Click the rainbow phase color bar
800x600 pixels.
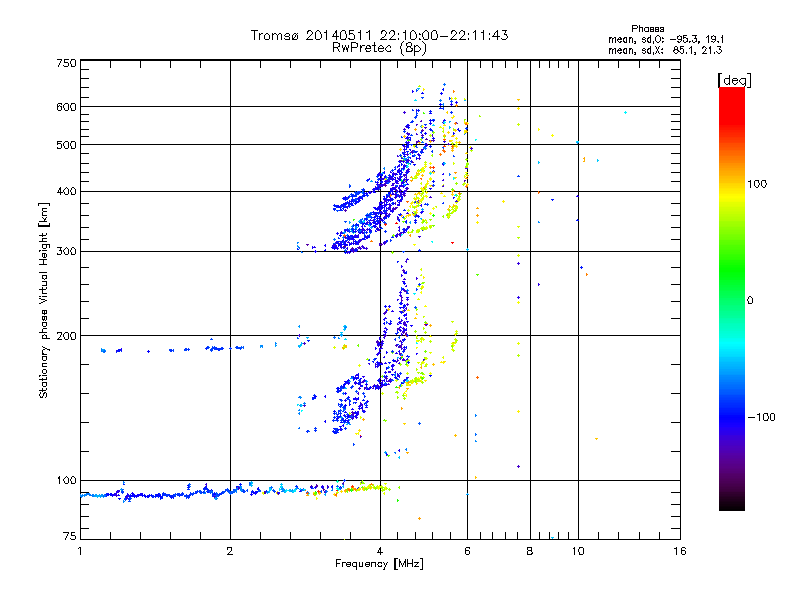732,299
